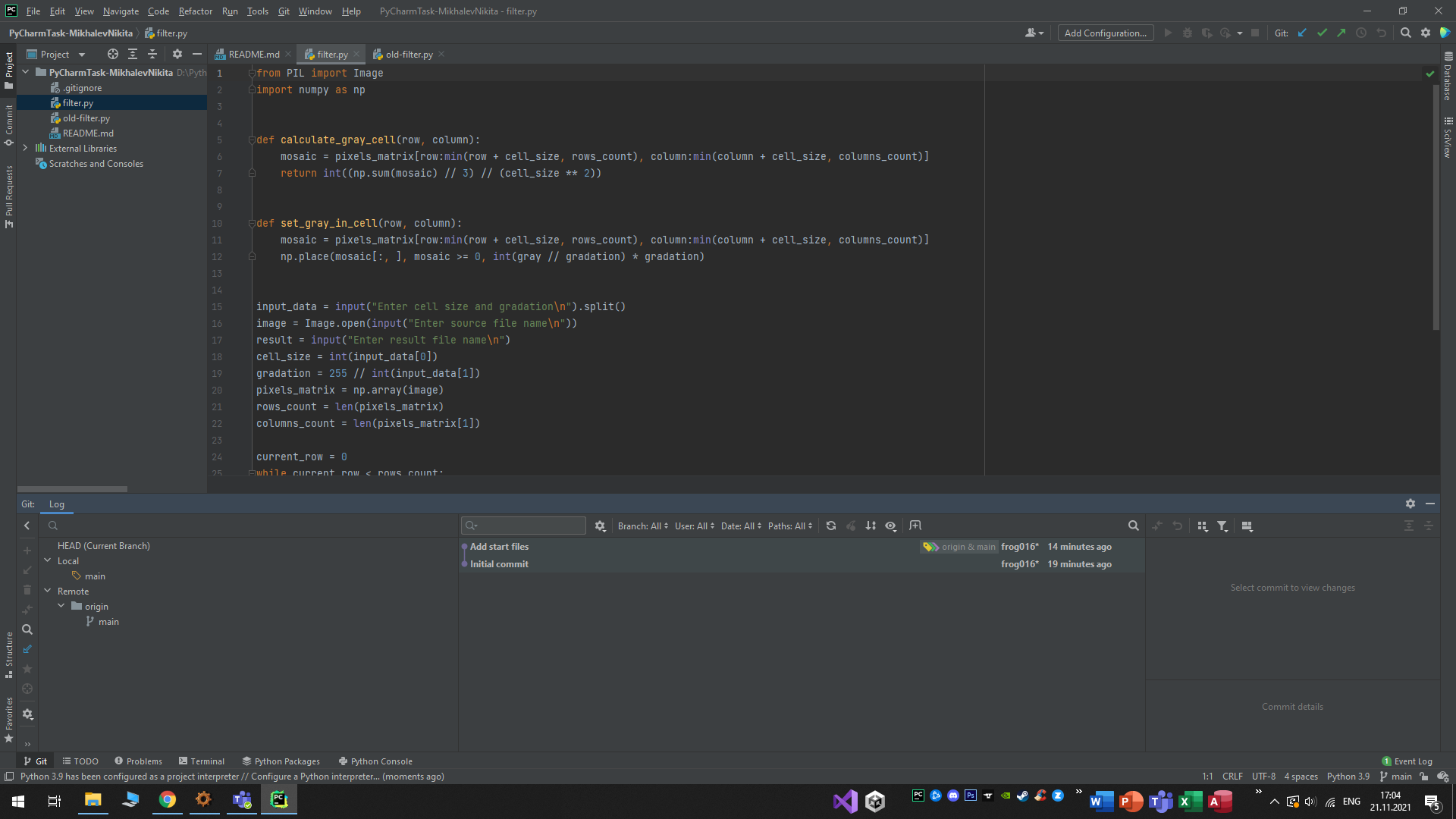1456x819 pixels.
Task: Click the Git log filter funnel icon
Action: pos(1222,526)
